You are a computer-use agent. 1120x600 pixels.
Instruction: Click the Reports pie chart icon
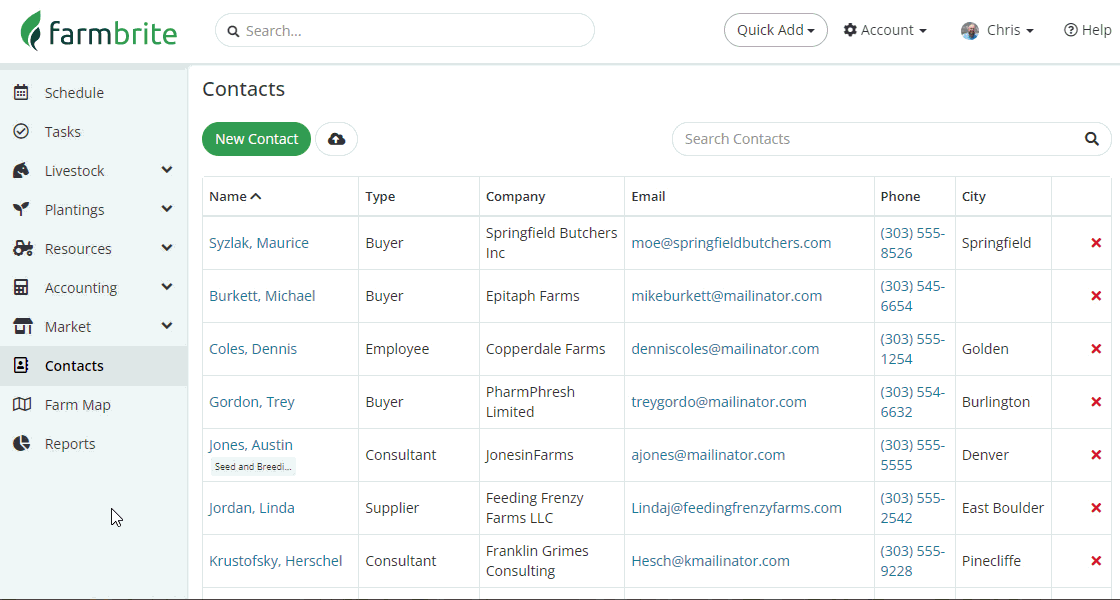point(21,444)
